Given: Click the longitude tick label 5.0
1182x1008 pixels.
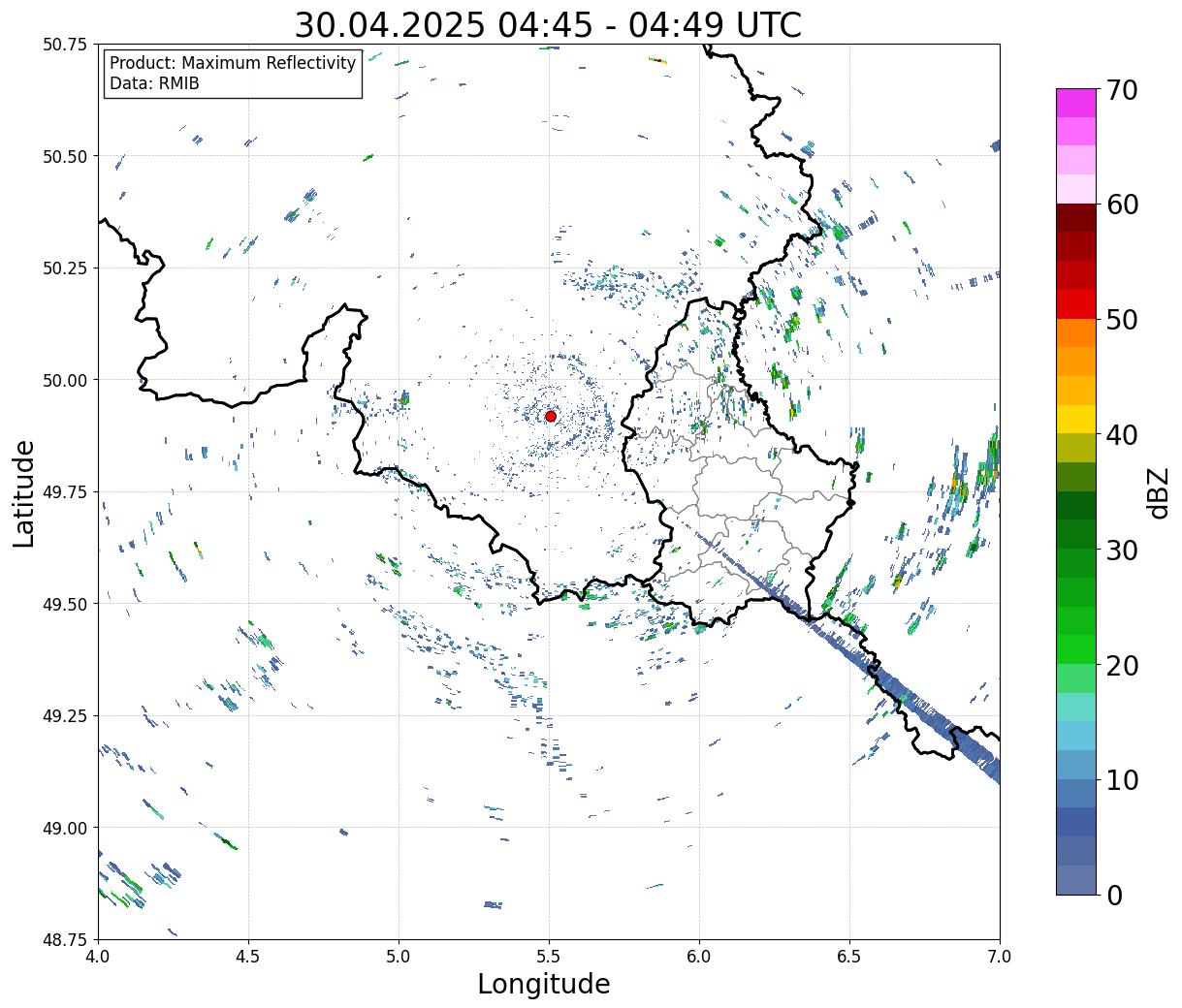Looking at the screenshot, I should pyautogui.click(x=399, y=957).
